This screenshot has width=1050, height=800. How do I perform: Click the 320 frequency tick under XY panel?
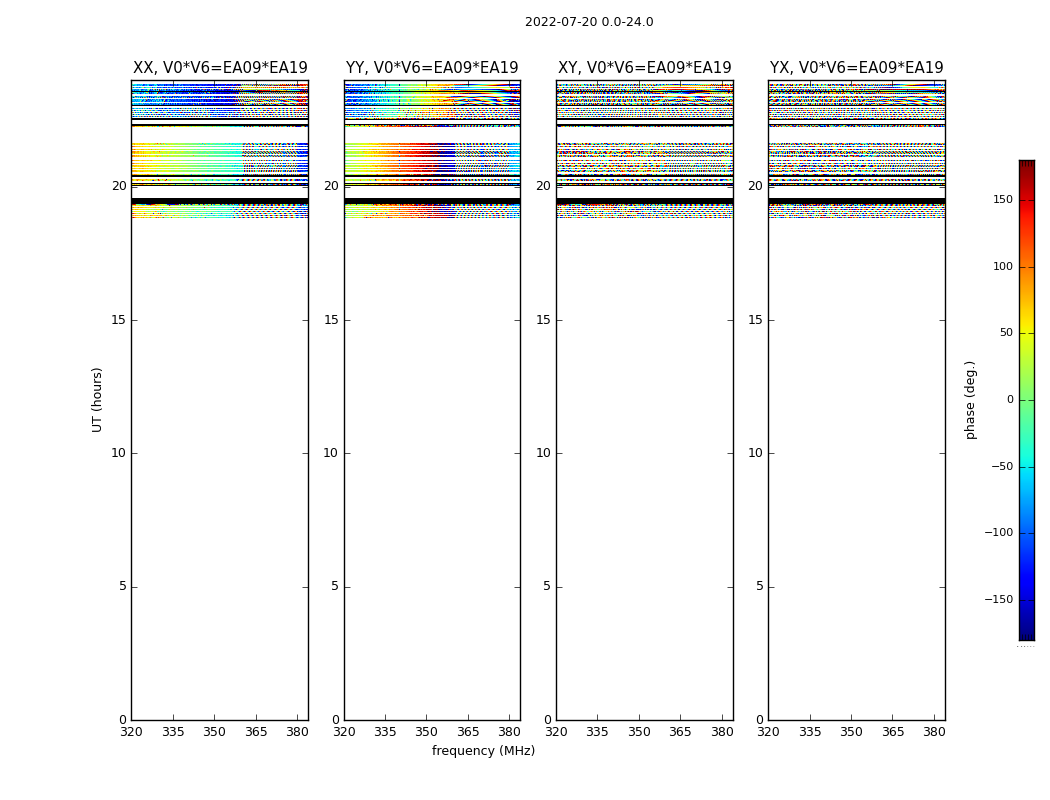tap(556, 733)
